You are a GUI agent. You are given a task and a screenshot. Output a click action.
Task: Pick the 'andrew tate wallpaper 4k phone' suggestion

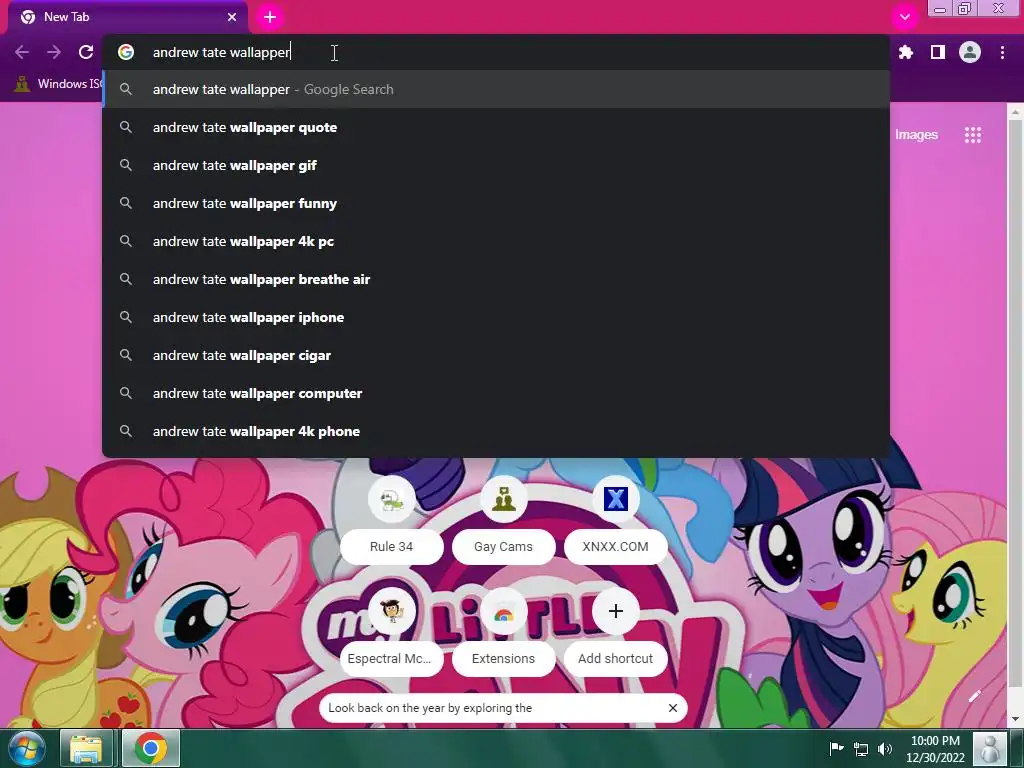tap(496, 431)
